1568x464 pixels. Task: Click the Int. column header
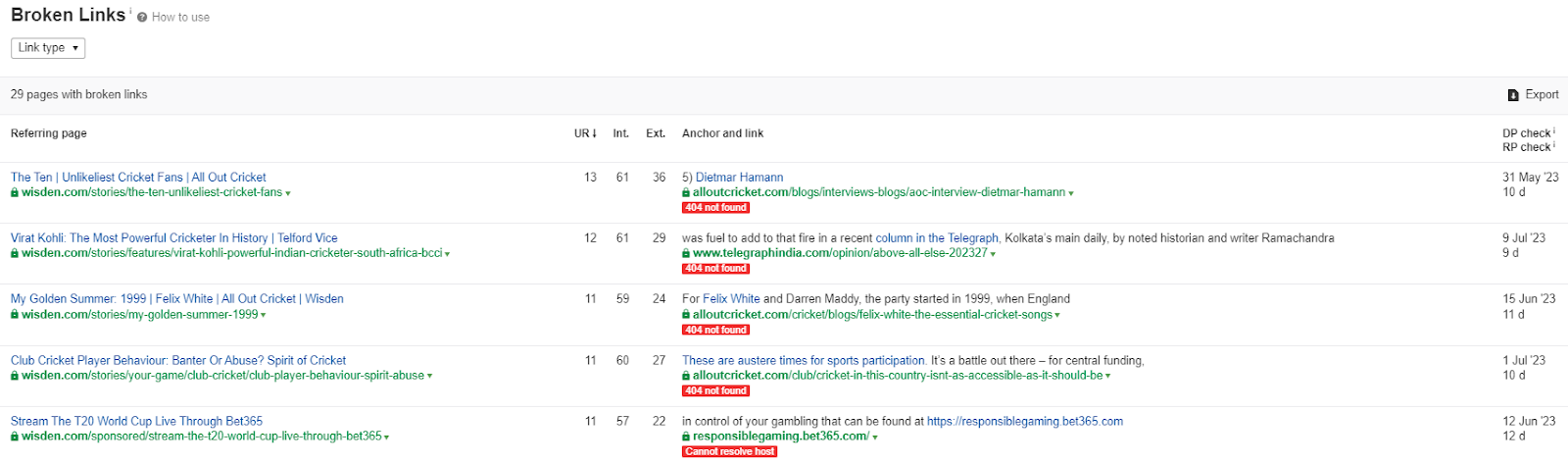(x=621, y=133)
